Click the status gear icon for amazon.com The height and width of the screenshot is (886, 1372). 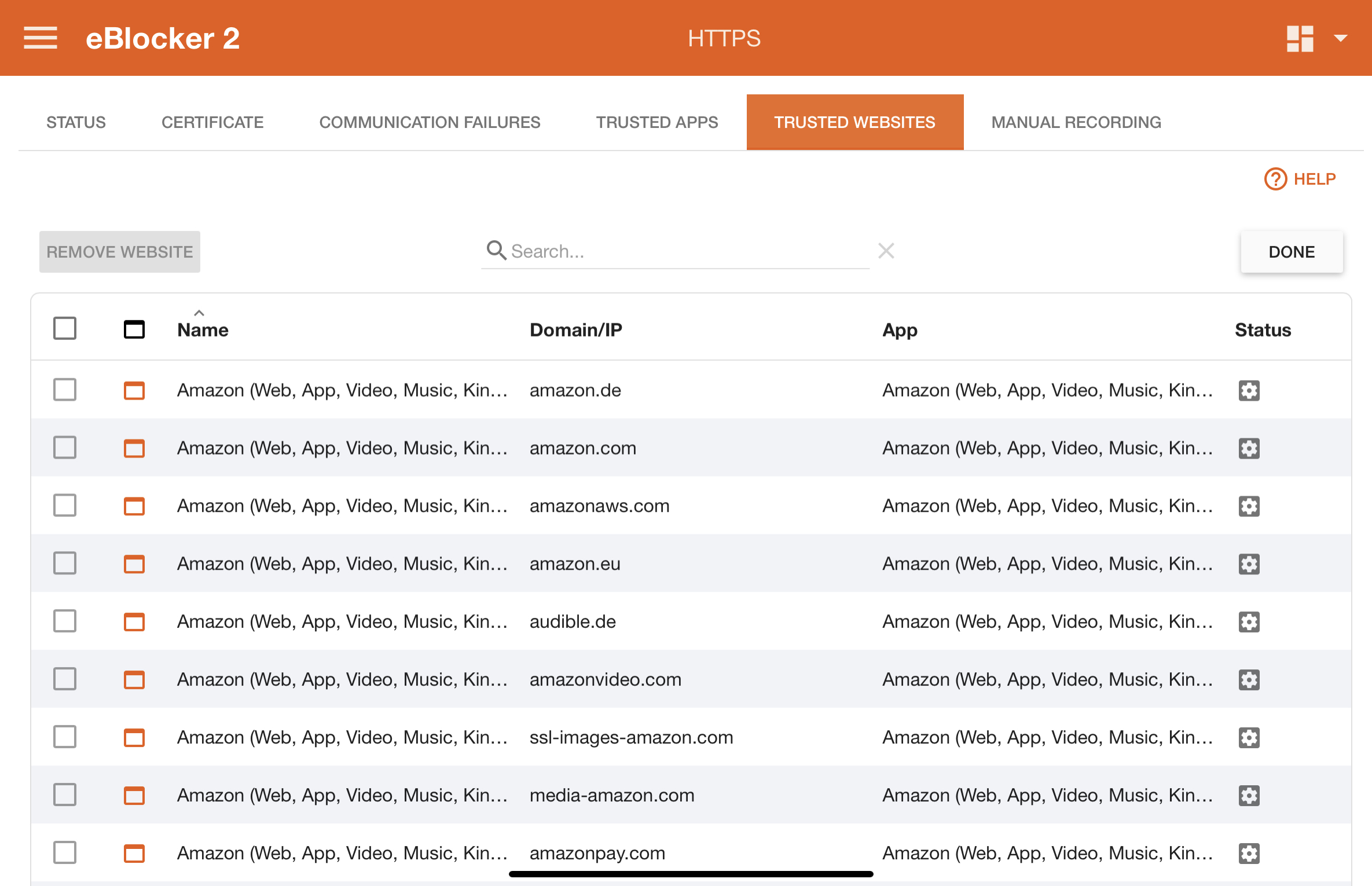tap(1249, 448)
